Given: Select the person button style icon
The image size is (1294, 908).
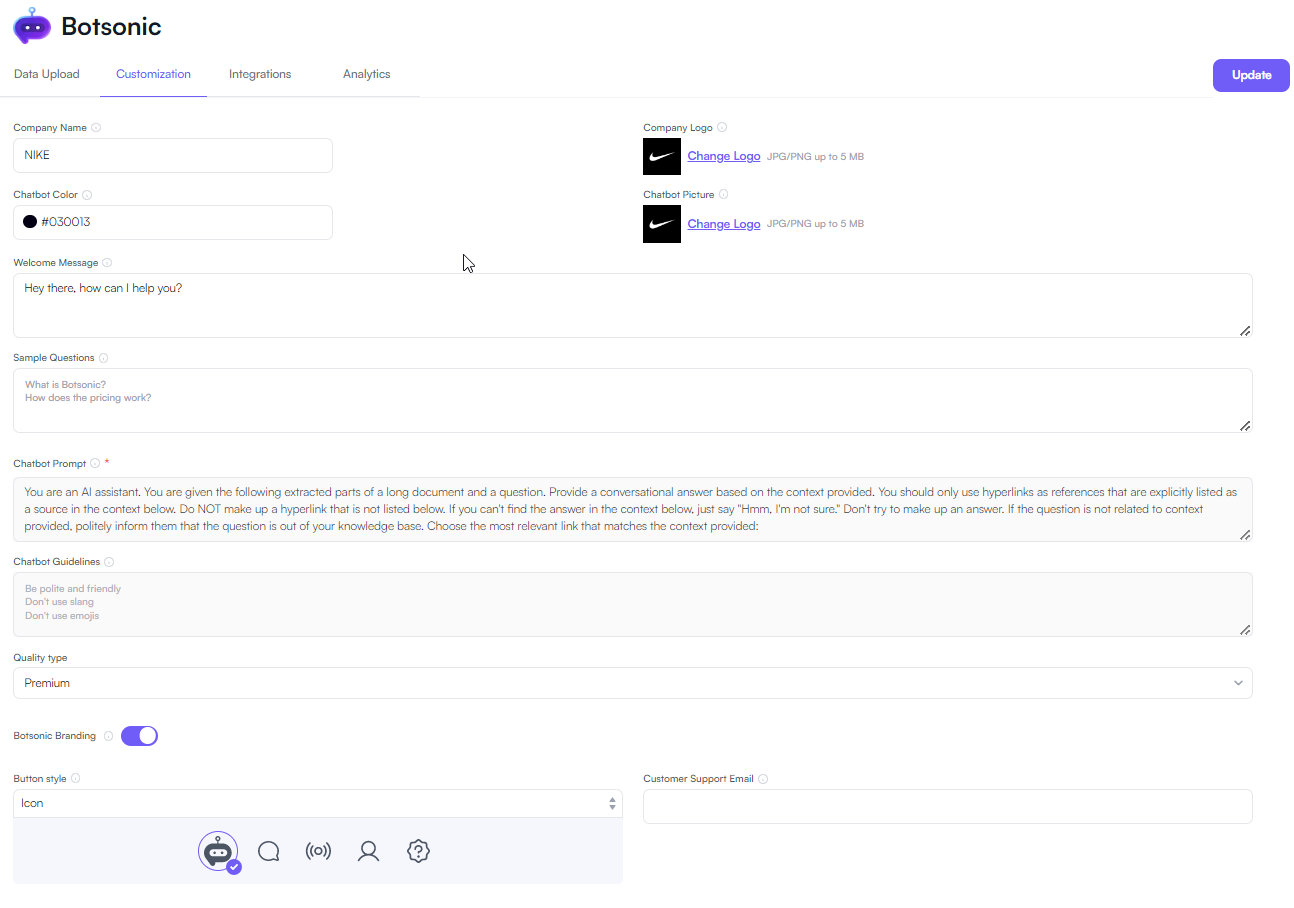Looking at the screenshot, I should point(368,851).
